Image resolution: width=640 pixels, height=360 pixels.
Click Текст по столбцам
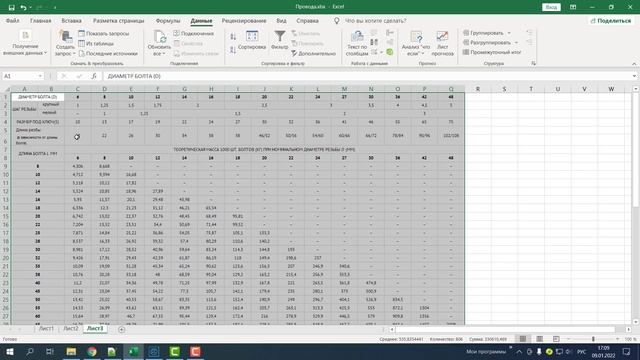pos(357,43)
